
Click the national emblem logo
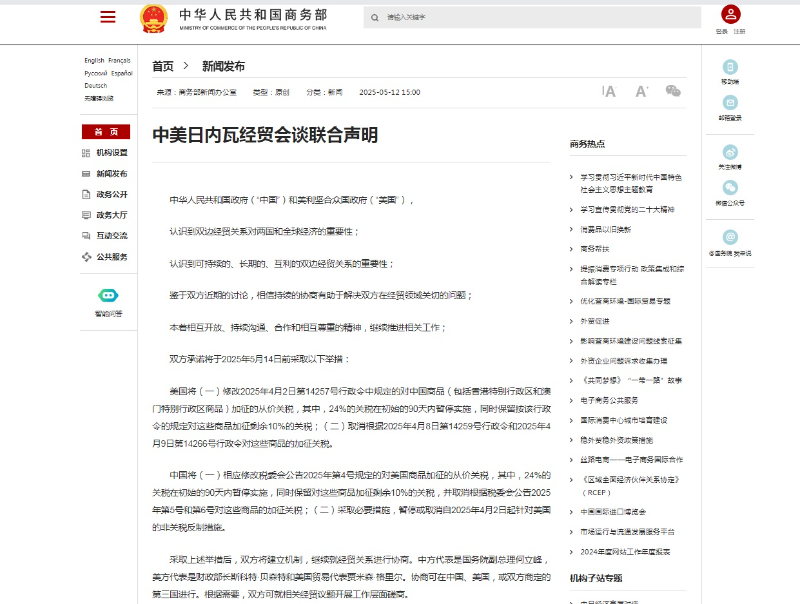click(x=154, y=18)
